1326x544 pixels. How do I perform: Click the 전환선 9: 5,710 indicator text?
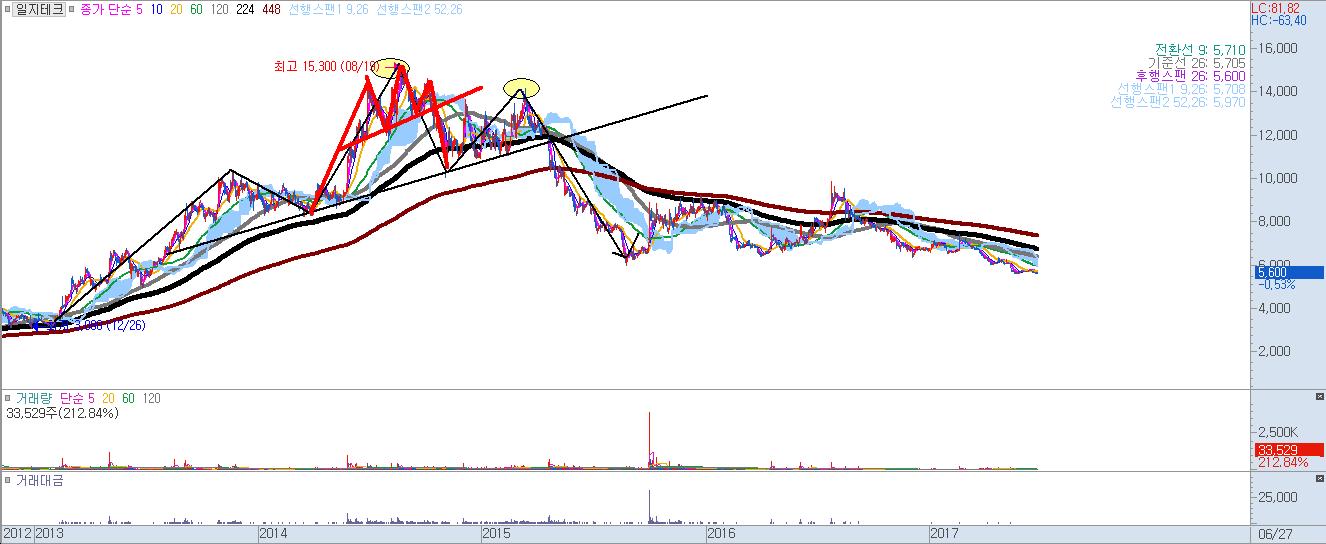1200,48
